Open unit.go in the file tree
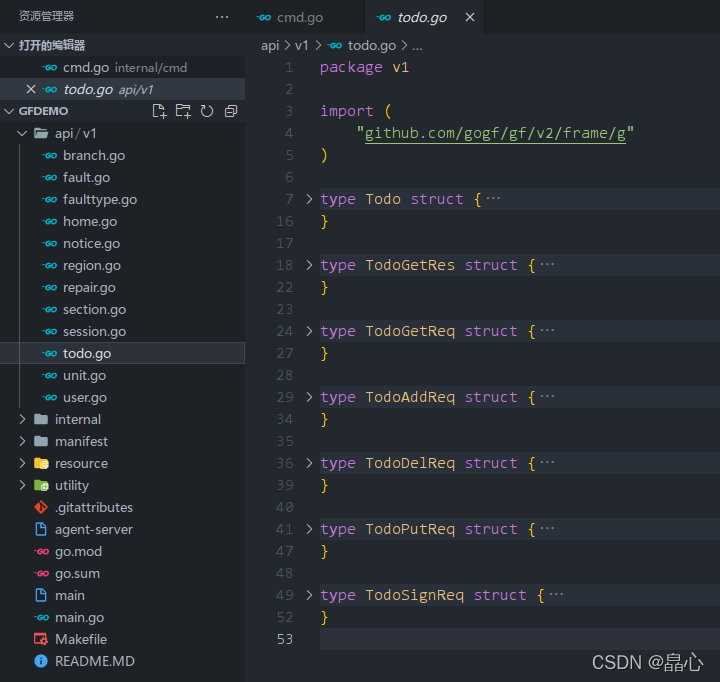720x682 pixels. pyautogui.click(x=122, y=376)
